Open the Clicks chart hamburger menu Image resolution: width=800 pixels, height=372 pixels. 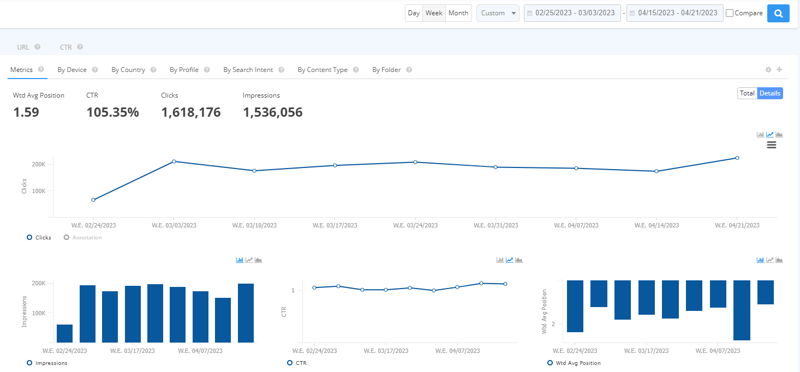click(x=771, y=145)
